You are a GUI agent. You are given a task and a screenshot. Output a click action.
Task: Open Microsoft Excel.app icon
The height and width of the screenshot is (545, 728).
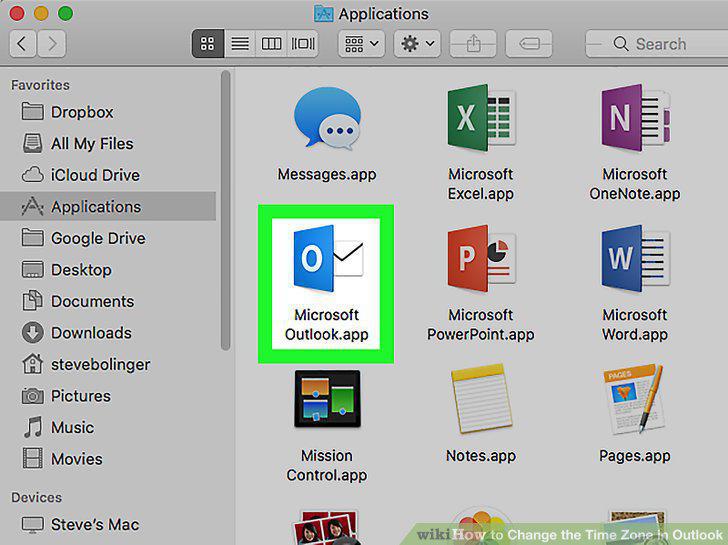click(x=481, y=117)
